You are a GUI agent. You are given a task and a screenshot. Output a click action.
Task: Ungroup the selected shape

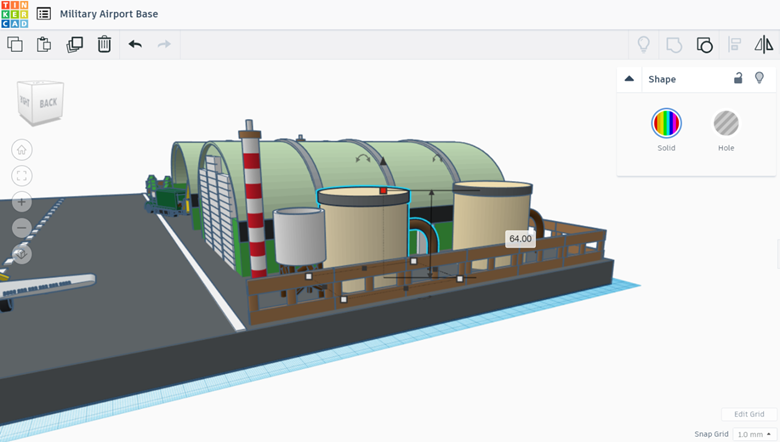point(704,45)
